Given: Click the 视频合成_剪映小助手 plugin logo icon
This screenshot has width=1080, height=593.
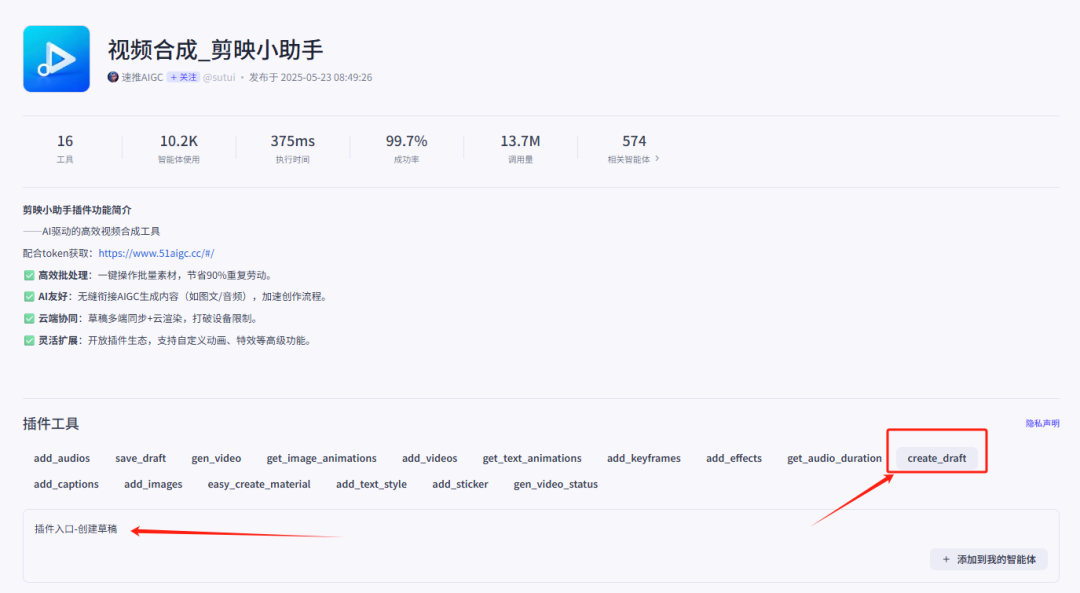Looking at the screenshot, I should click(56, 59).
